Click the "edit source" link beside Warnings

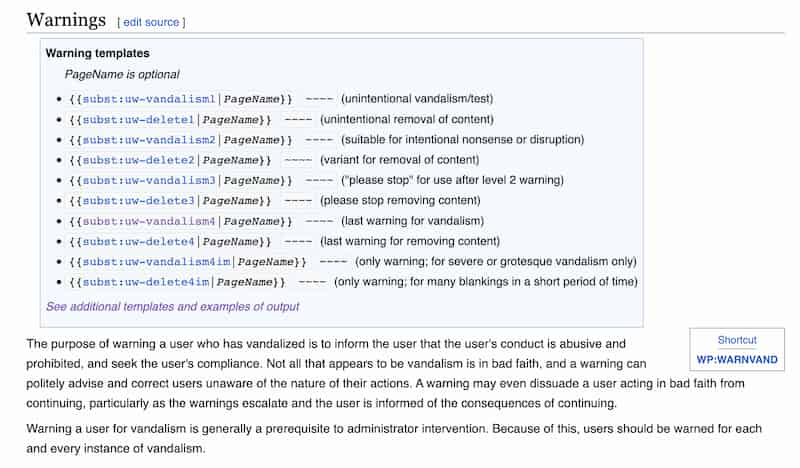coord(151,22)
